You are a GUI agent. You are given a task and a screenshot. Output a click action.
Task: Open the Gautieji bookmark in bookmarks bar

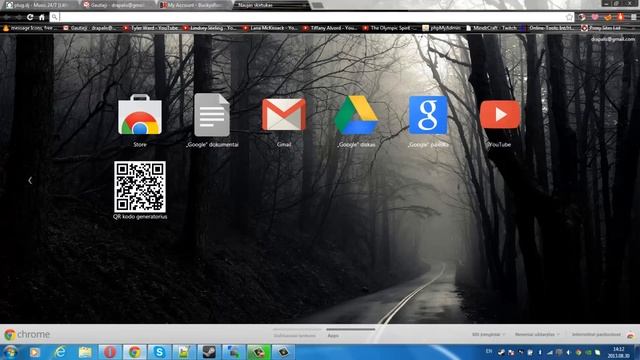pyautogui.click(x=91, y=28)
